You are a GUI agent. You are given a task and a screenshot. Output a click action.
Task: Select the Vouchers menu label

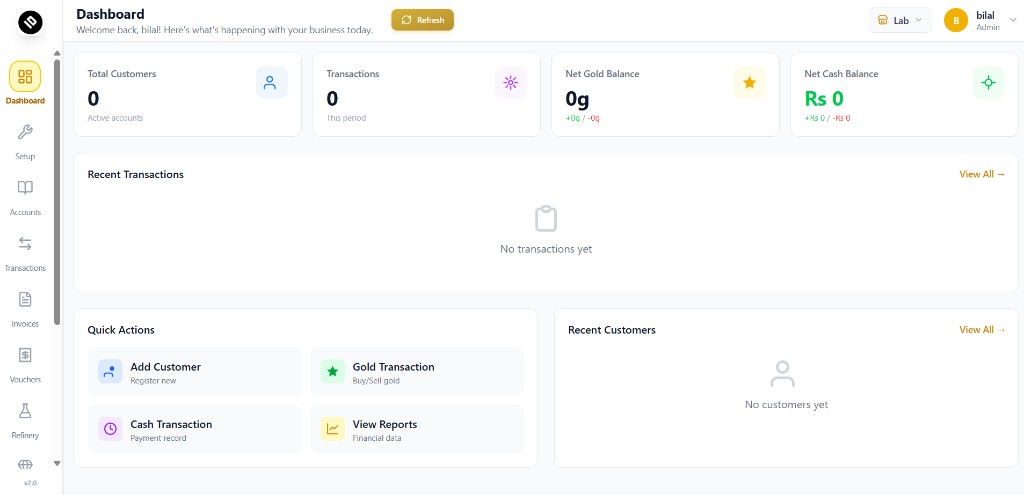pos(25,379)
